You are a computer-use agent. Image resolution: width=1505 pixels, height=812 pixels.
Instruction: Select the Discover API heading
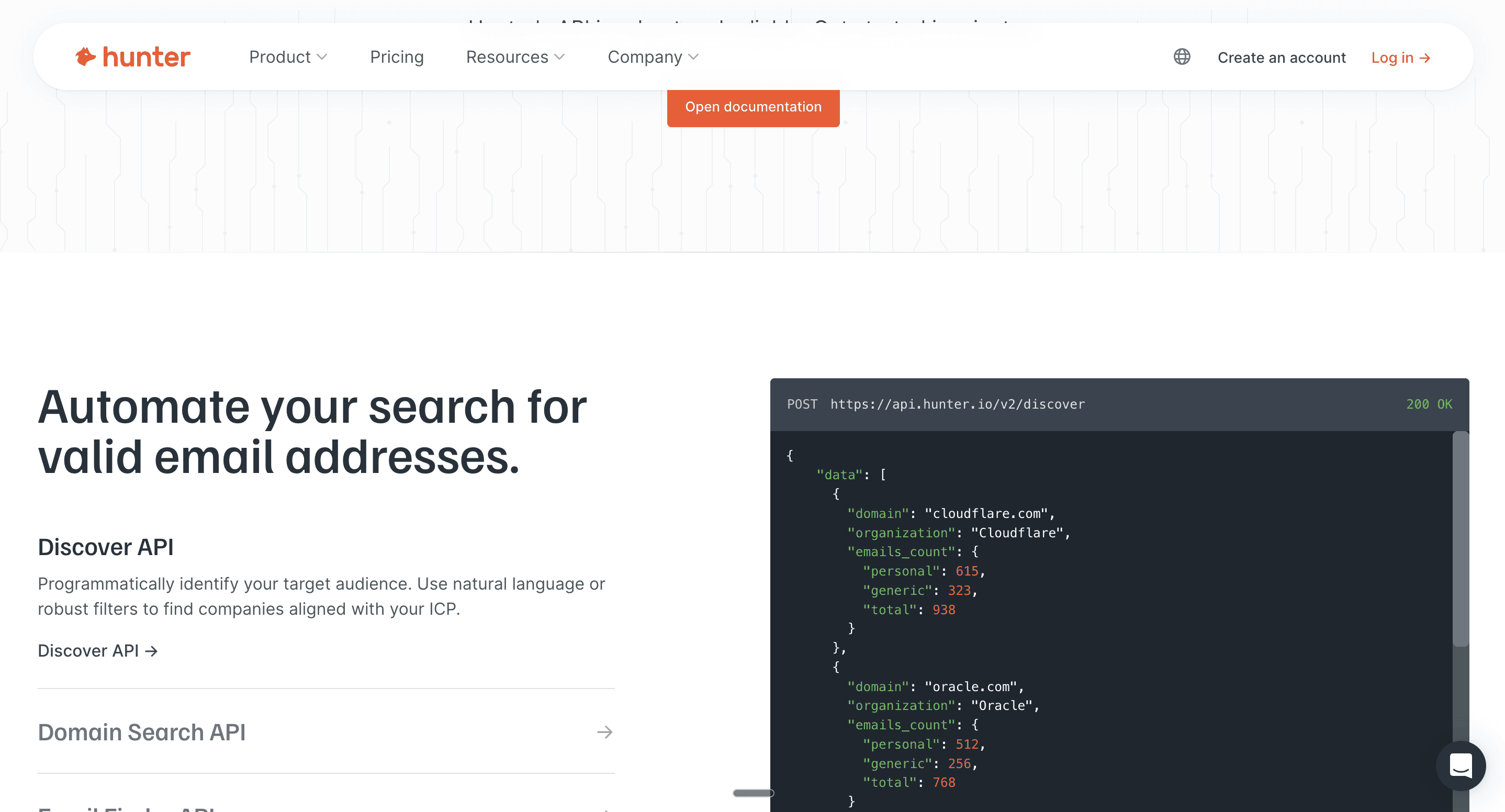[106, 547]
